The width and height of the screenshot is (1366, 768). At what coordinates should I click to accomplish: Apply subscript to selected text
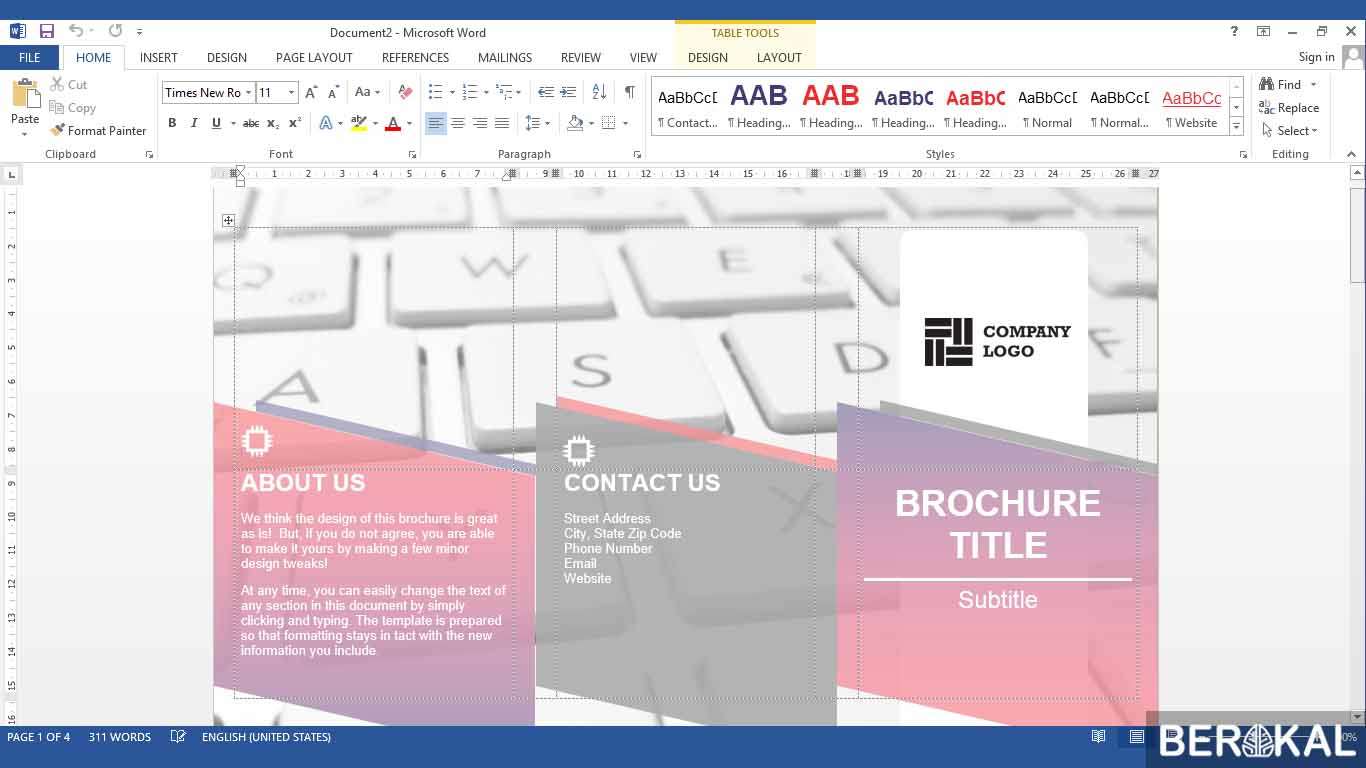272,123
